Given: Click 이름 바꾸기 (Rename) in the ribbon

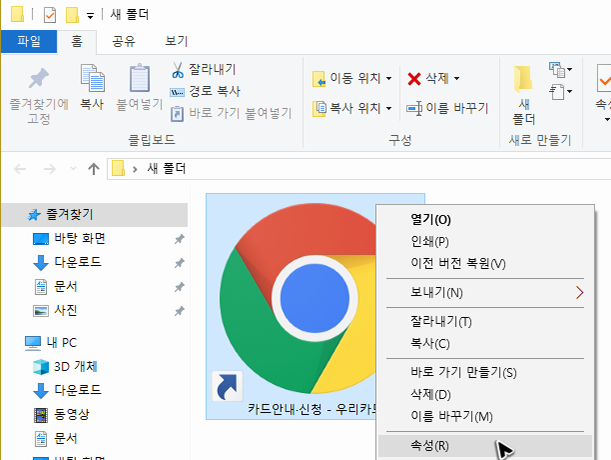Looking at the screenshot, I should tap(447, 108).
